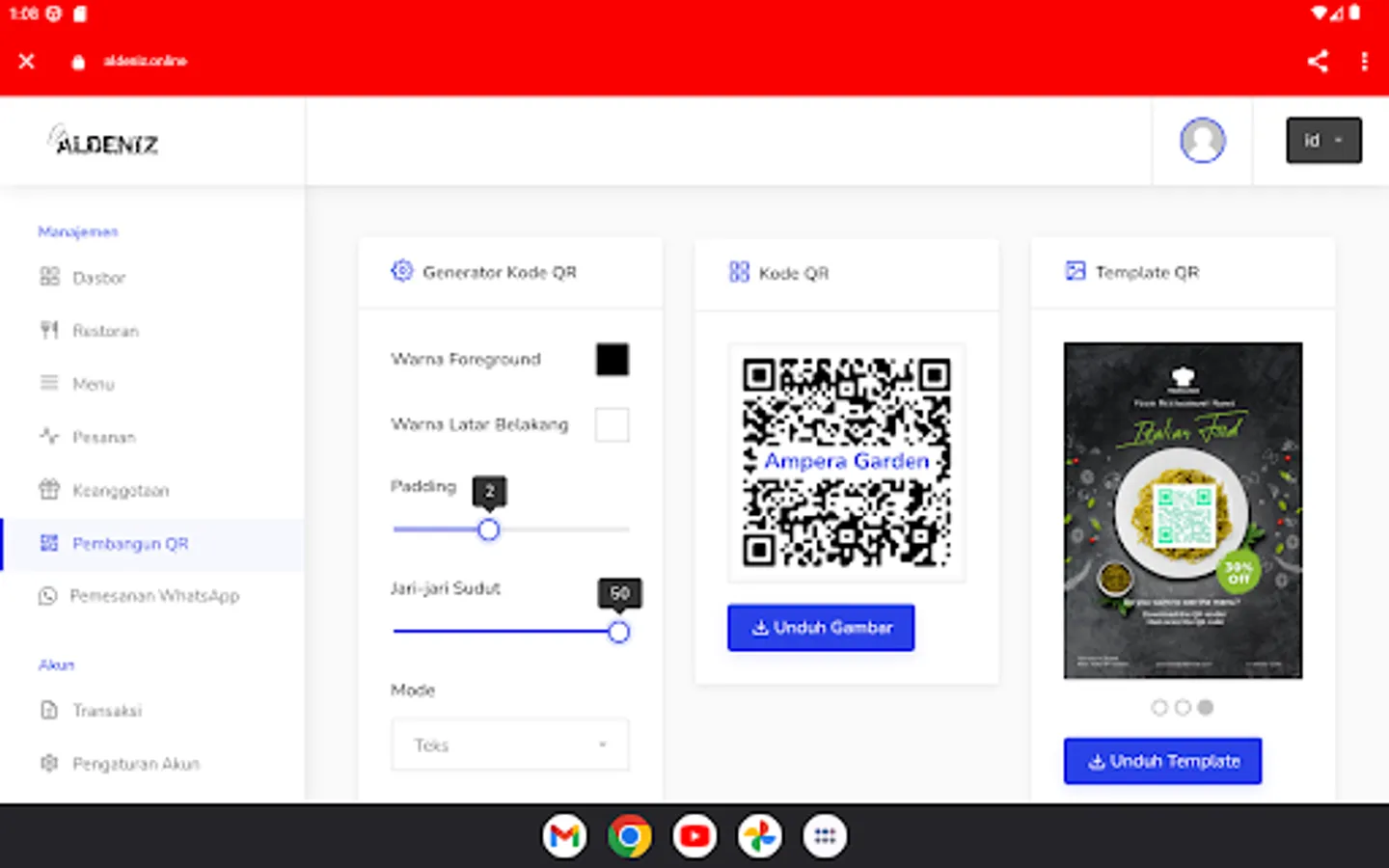Click the Menu list icon in sidebar
Viewport: 1389px width, 868px height.
49,384
